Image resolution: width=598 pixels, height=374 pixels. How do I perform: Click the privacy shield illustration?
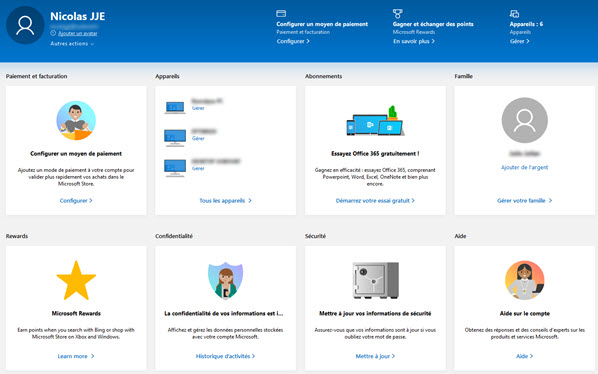point(225,280)
